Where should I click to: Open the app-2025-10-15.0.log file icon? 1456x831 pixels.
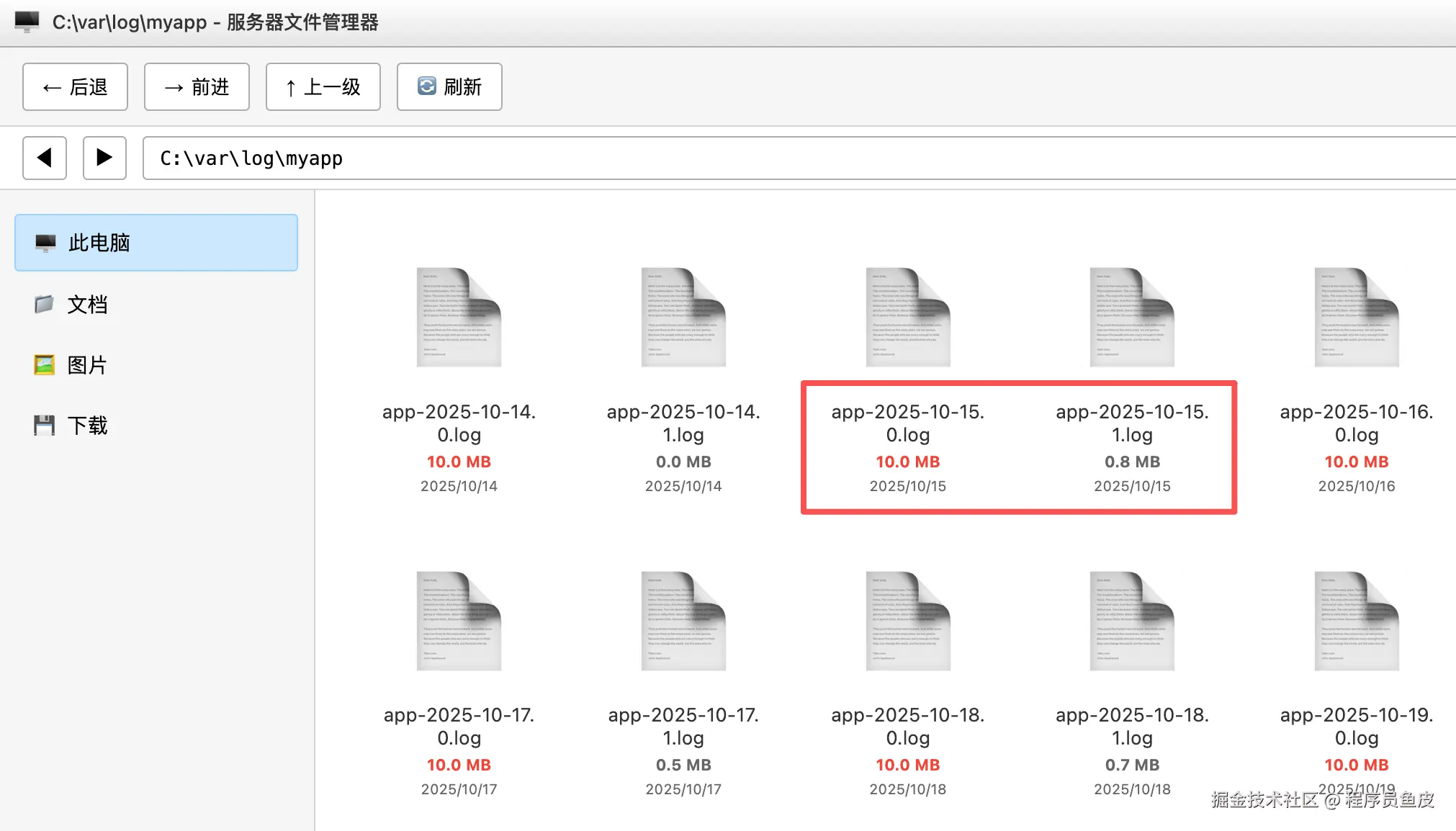[907, 317]
